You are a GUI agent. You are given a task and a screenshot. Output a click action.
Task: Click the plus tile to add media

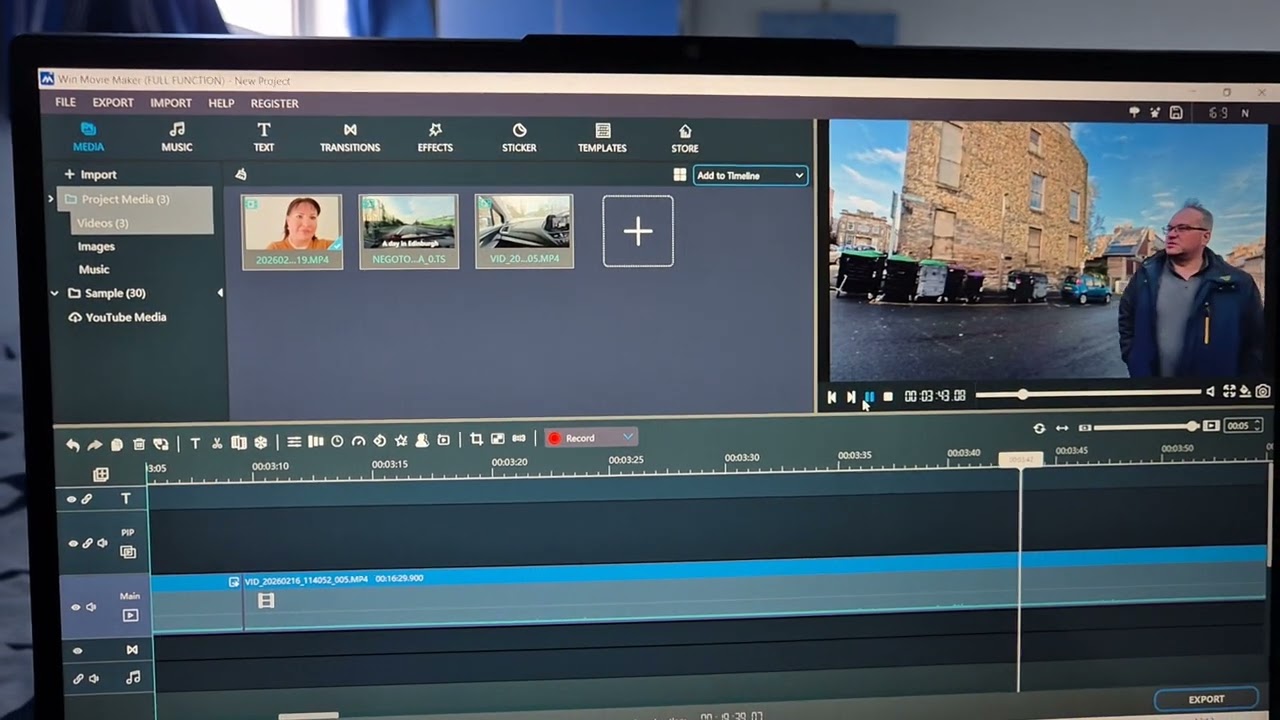point(638,231)
